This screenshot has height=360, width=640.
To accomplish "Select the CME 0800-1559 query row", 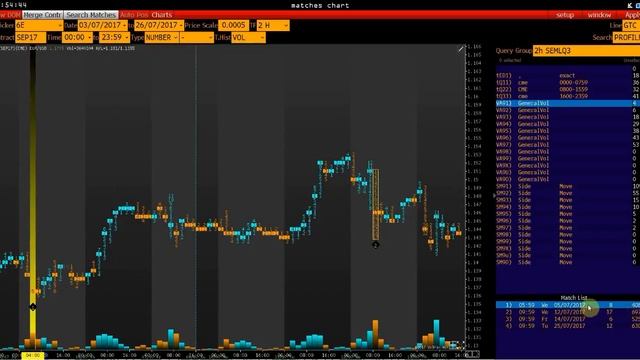I will click(568, 89).
